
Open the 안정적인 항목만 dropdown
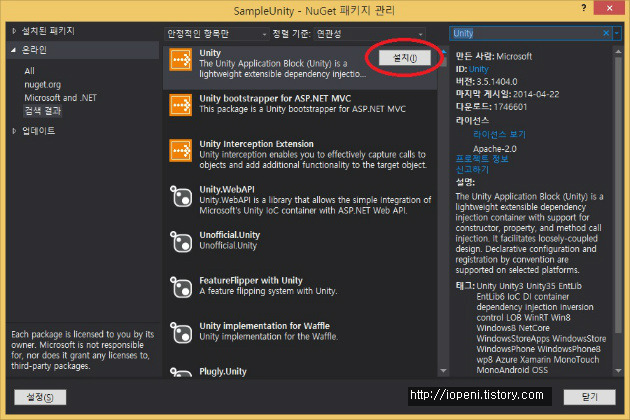pos(217,34)
